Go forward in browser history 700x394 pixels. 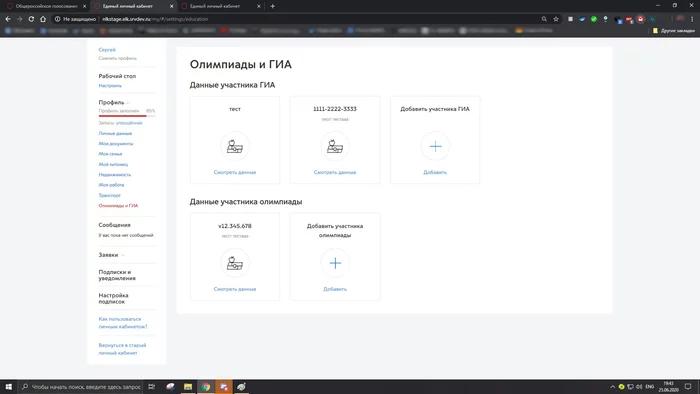point(19,19)
